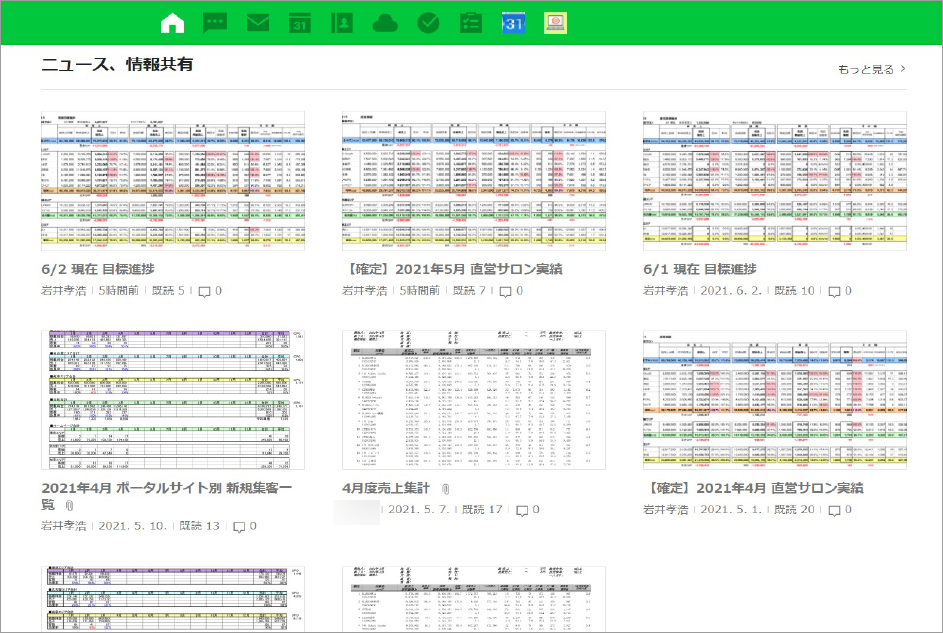This screenshot has height=633, width=943.
Task: Open the address book contacts icon
Action: click(343, 23)
